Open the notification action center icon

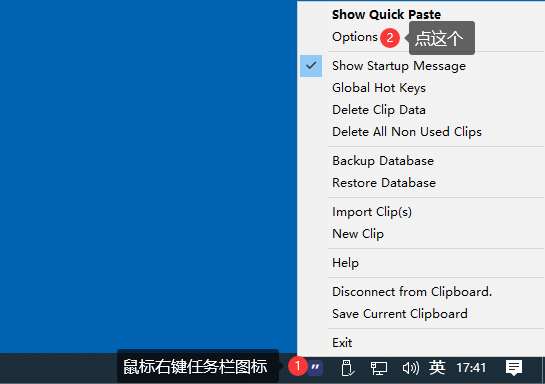point(514,368)
